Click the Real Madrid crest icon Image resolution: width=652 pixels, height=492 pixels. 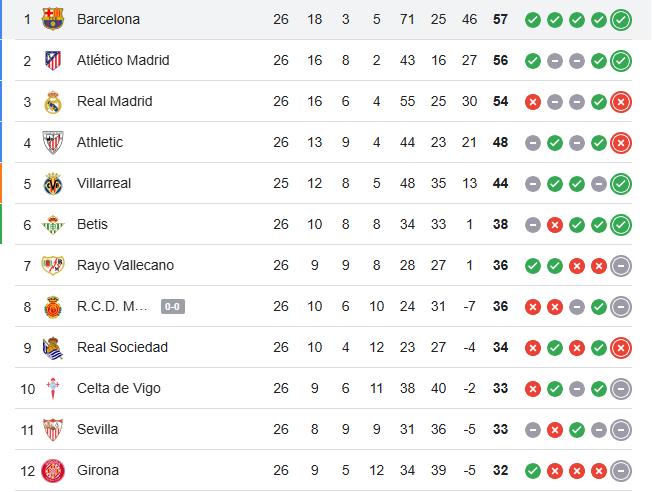click(x=53, y=102)
